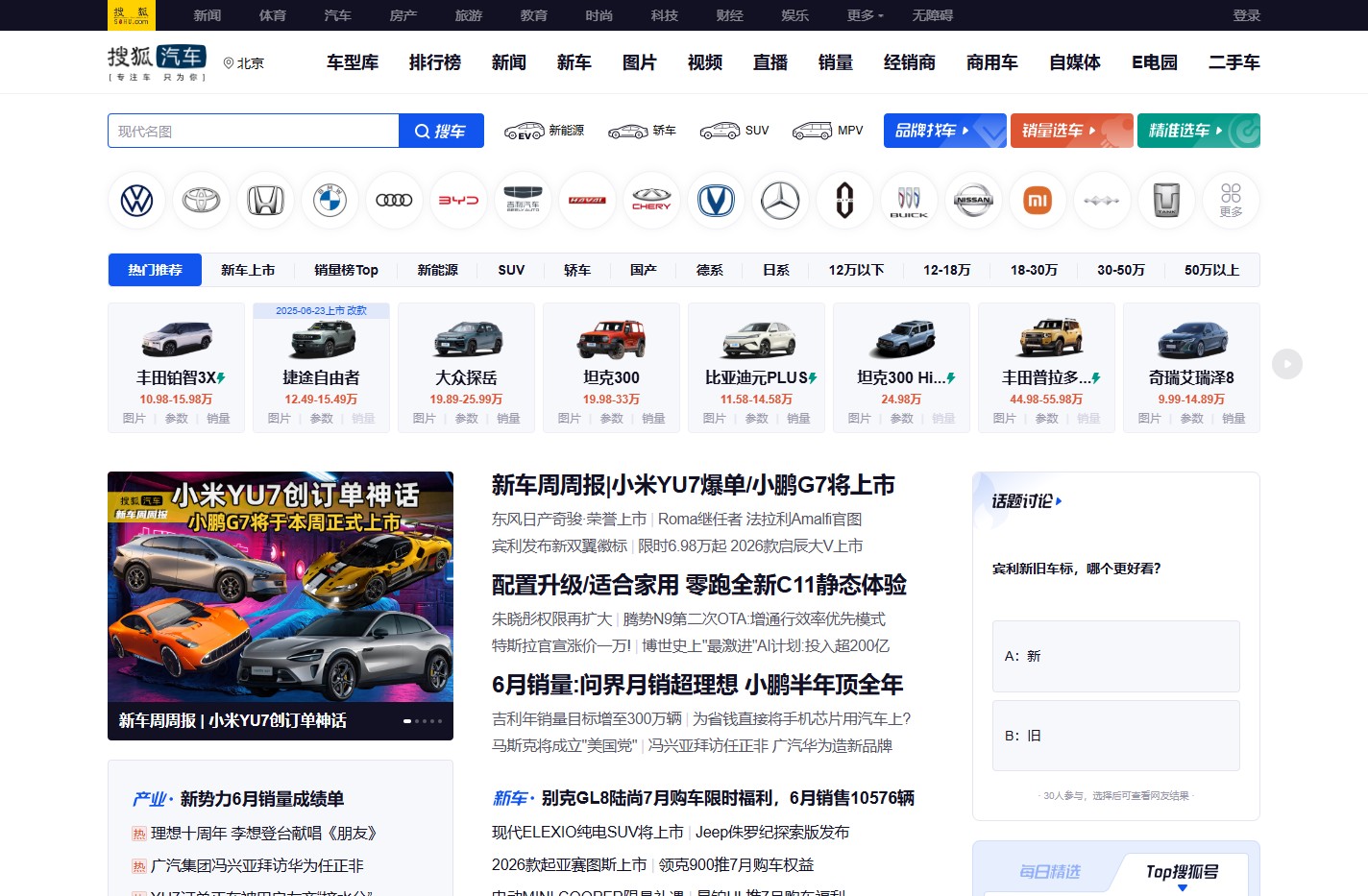Open 话题讨论 section header arrow
The height and width of the screenshot is (896, 1368).
click(x=1059, y=501)
